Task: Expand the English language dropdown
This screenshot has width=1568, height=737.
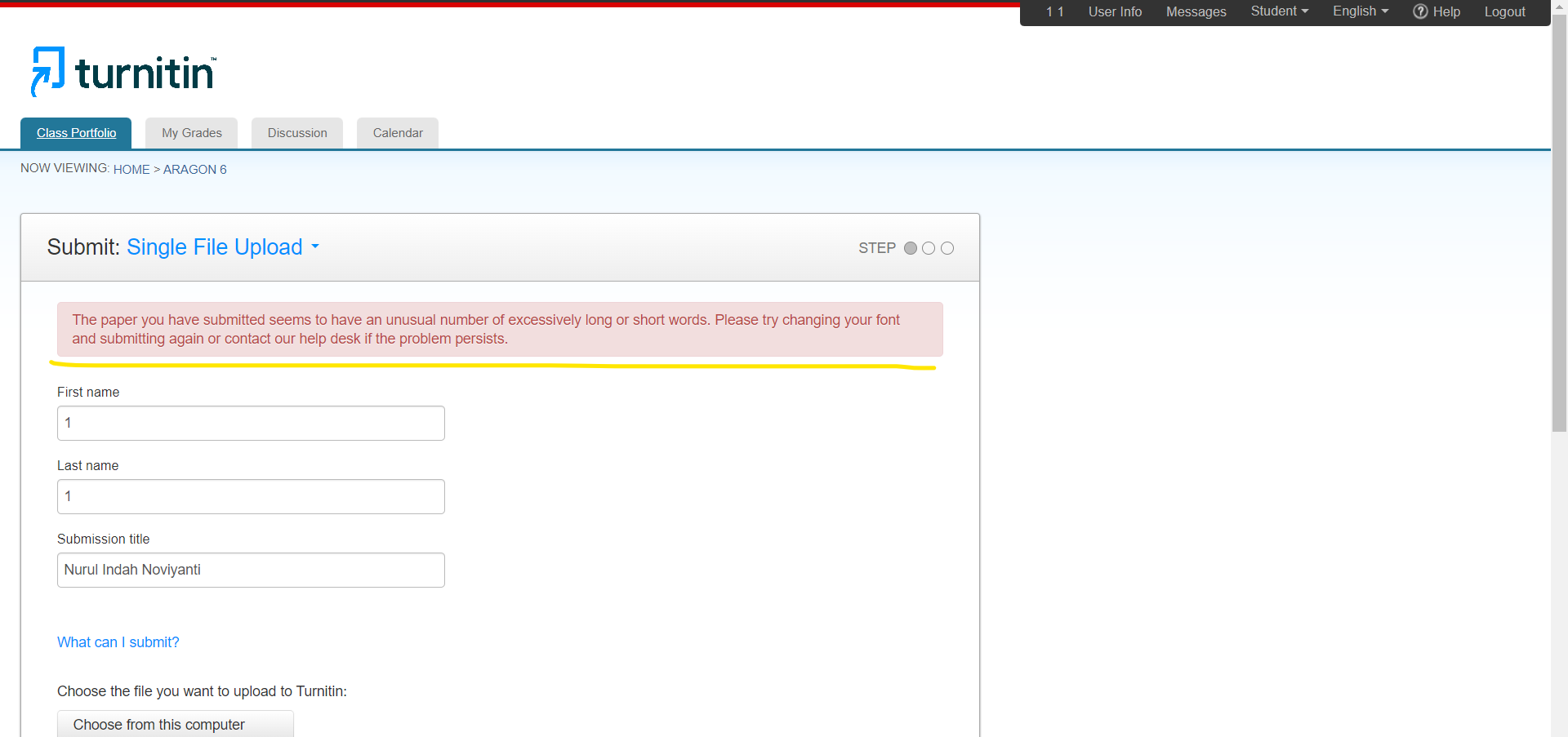Action: [x=1361, y=11]
